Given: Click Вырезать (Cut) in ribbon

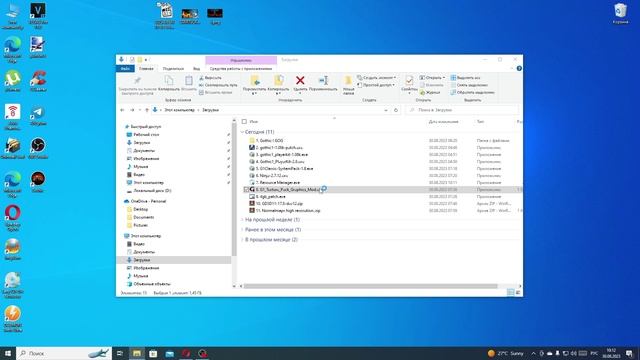Looking at the screenshot, I should (210, 78).
